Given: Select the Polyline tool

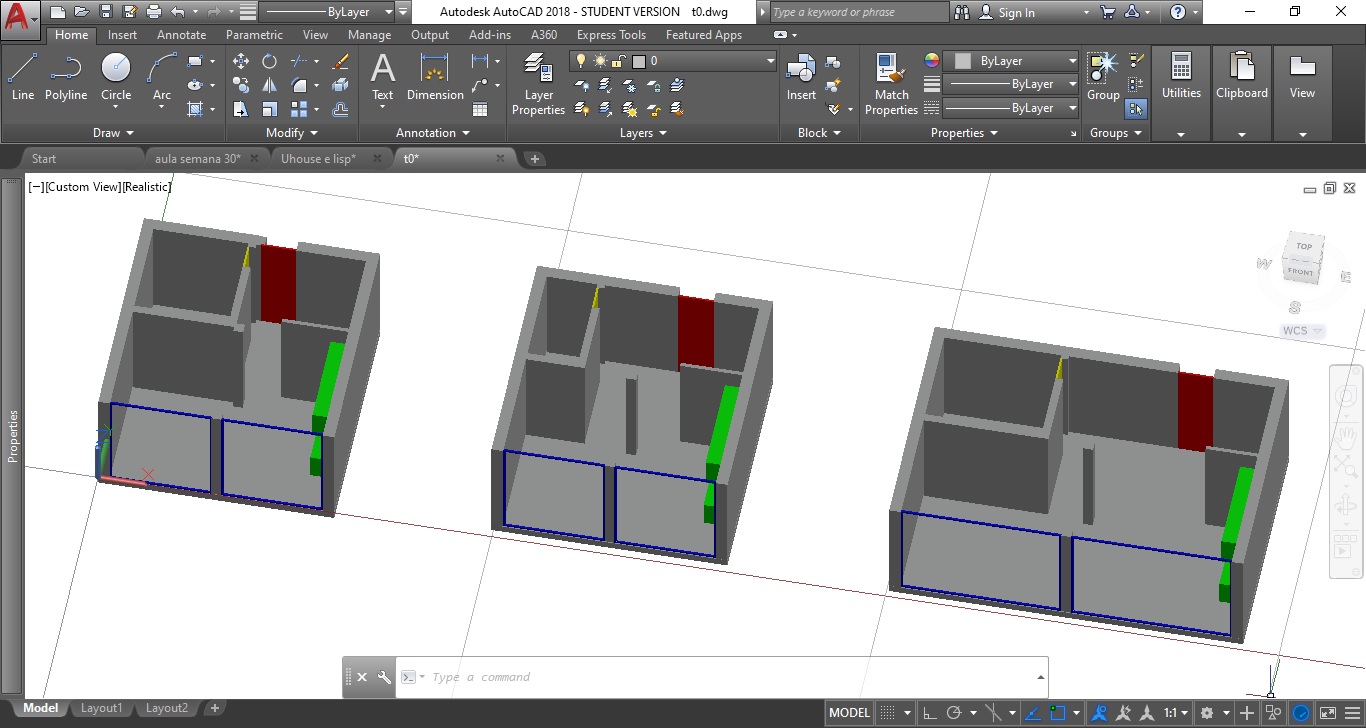Looking at the screenshot, I should pos(65,77).
